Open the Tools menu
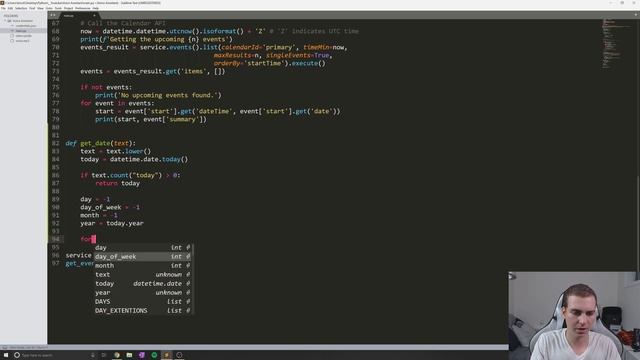 click(x=58, y=8)
